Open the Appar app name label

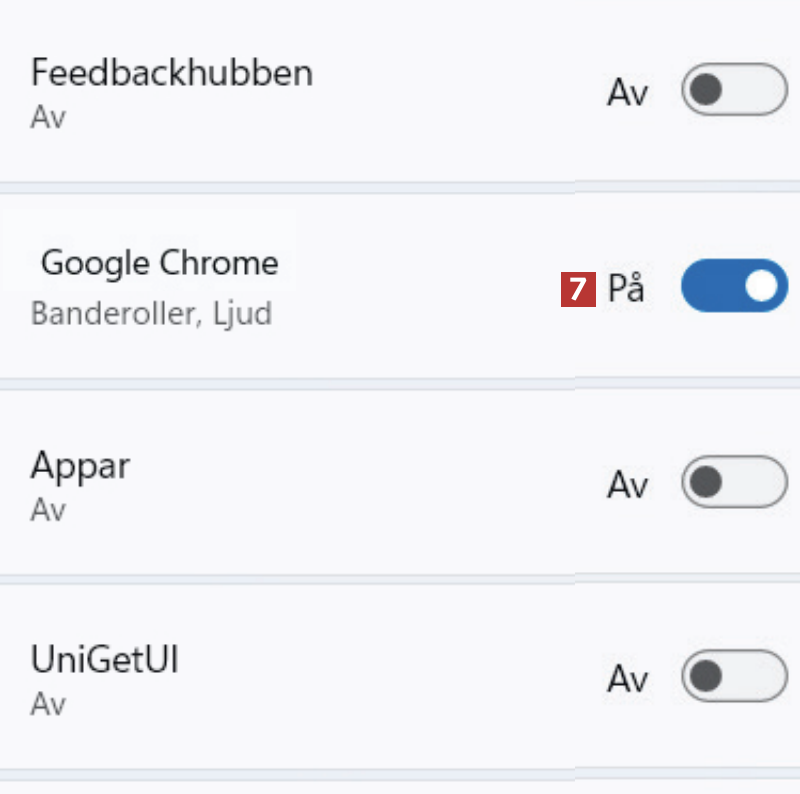coord(80,466)
